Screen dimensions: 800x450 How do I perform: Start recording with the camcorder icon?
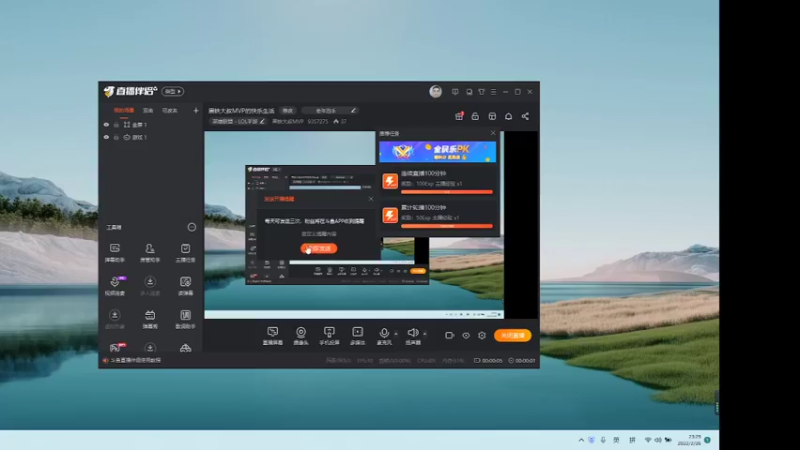(449, 335)
